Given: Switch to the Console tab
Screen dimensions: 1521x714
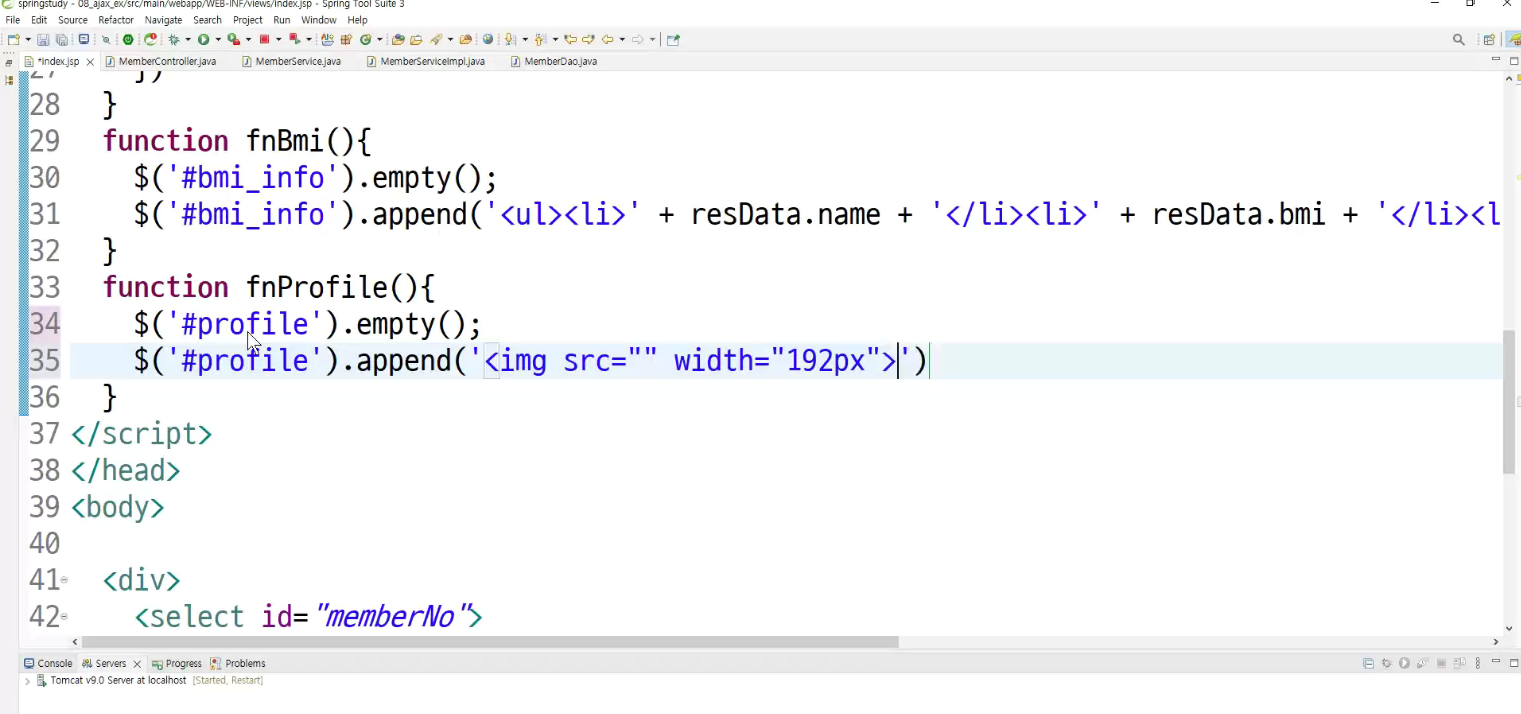Looking at the screenshot, I should pos(48,663).
